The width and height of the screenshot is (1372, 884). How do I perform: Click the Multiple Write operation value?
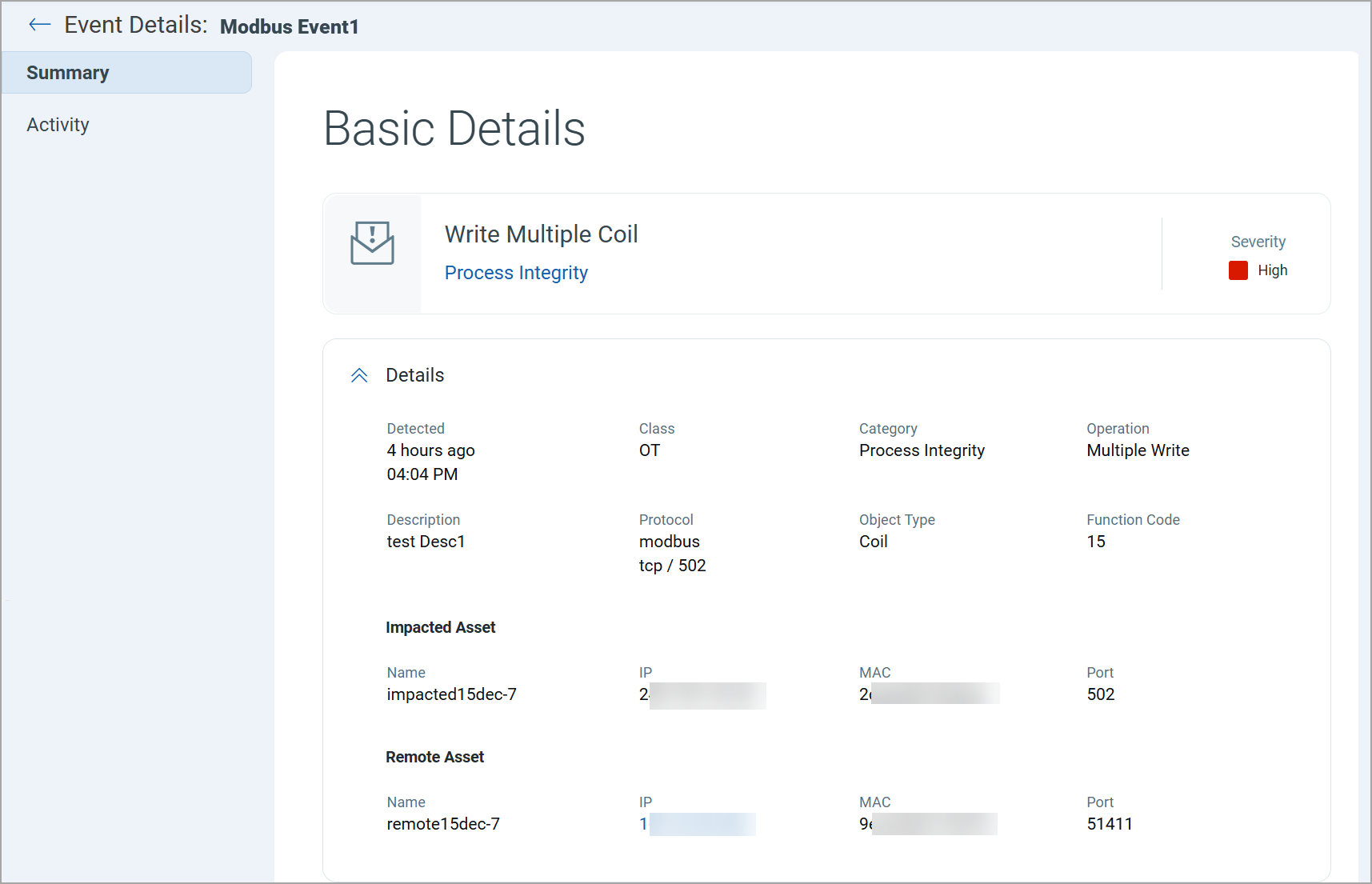tap(1138, 450)
